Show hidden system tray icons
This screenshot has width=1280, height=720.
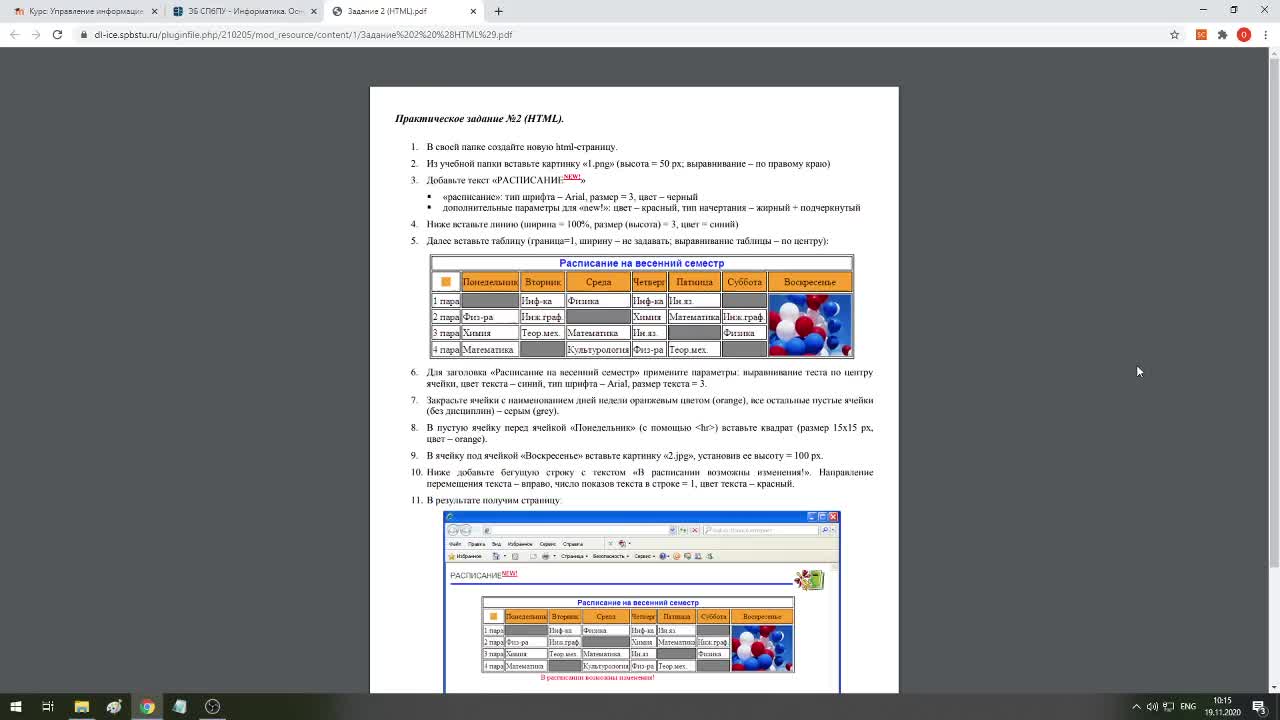(1136, 706)
